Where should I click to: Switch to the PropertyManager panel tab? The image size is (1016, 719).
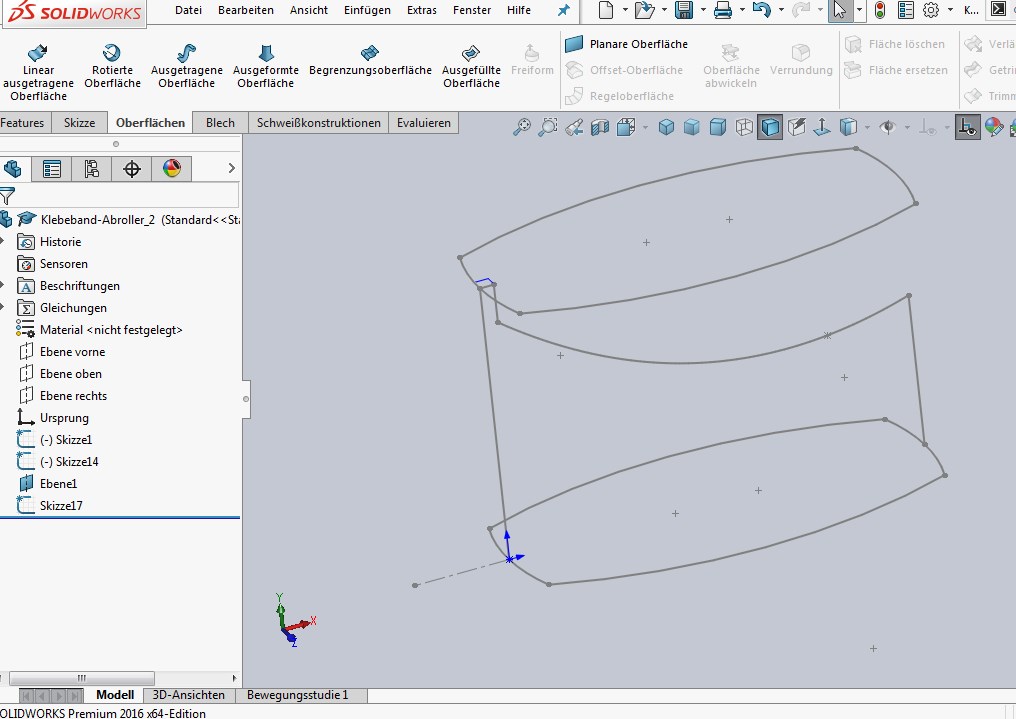52,169
